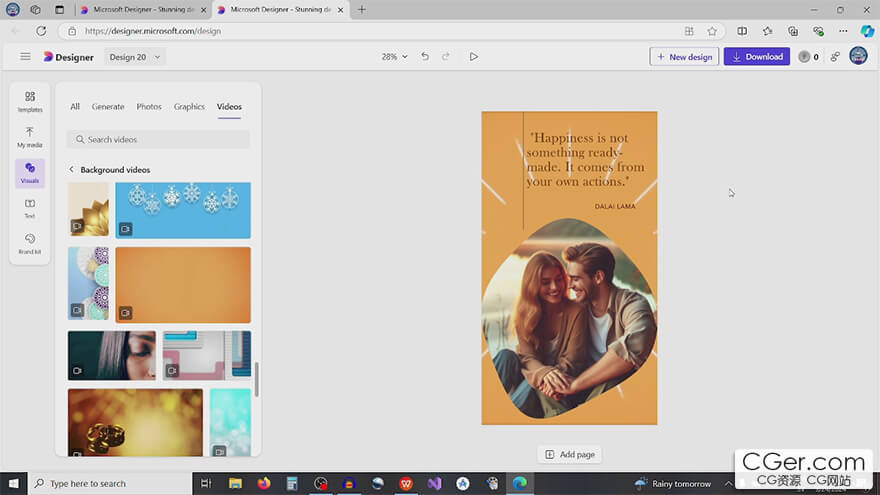Click the play preview icon
Viewport: 880px width, 495px height.
(474, 57)
